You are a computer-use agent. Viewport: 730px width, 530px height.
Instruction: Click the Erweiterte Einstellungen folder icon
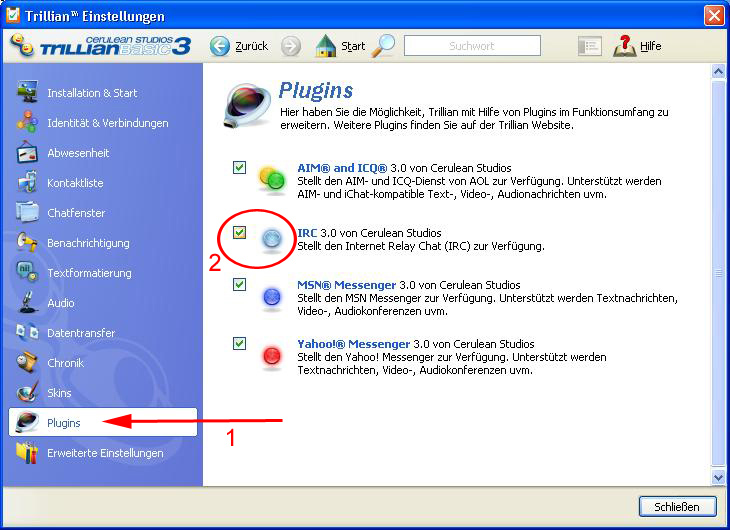click(27, 452)
